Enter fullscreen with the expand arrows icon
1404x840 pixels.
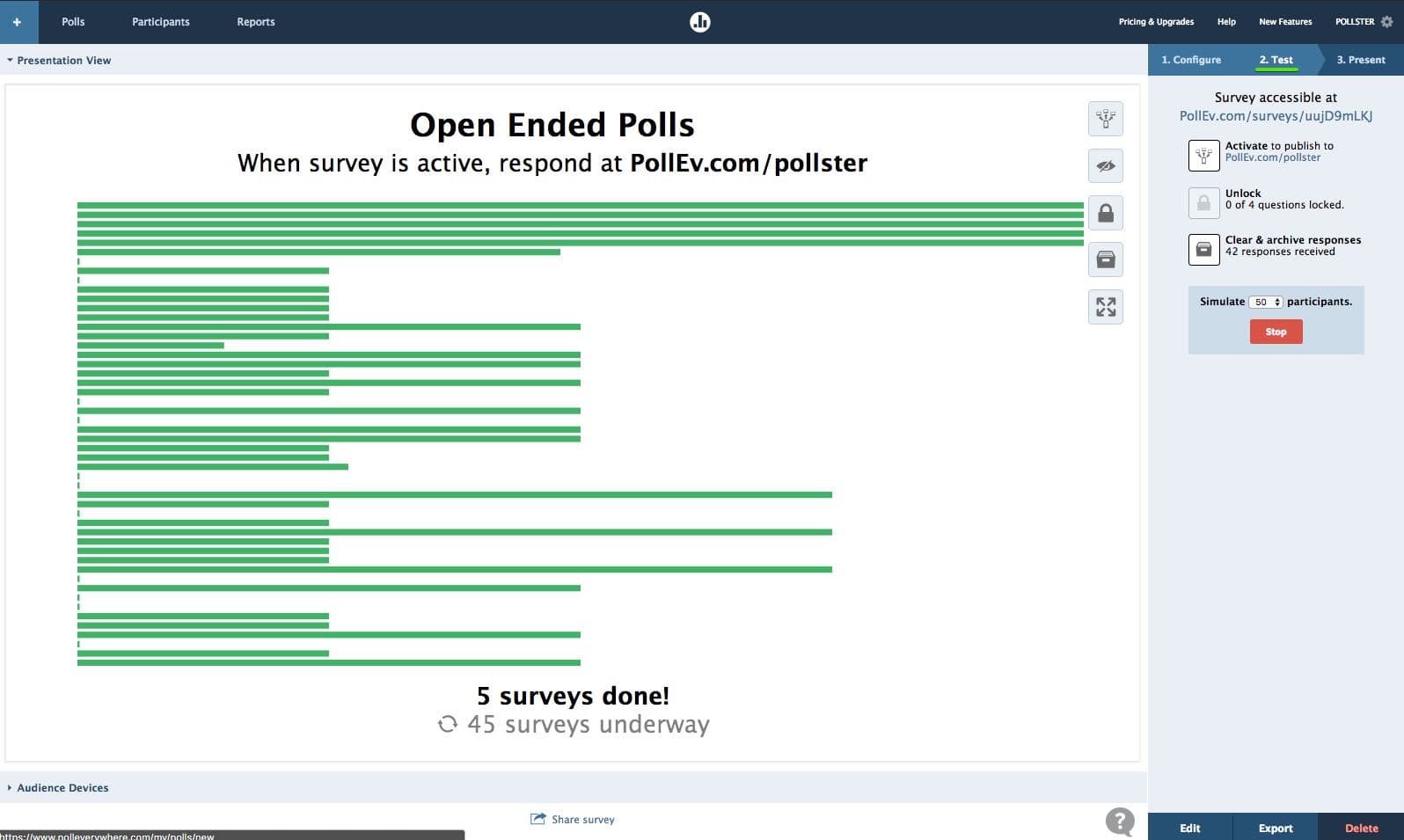[x=1106, y=307]
